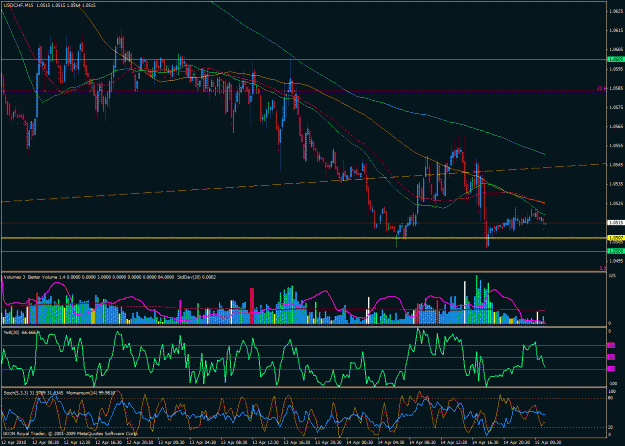Click the 12 Apr 16:30 time axis label
The image size is (625, 446).
108,442
